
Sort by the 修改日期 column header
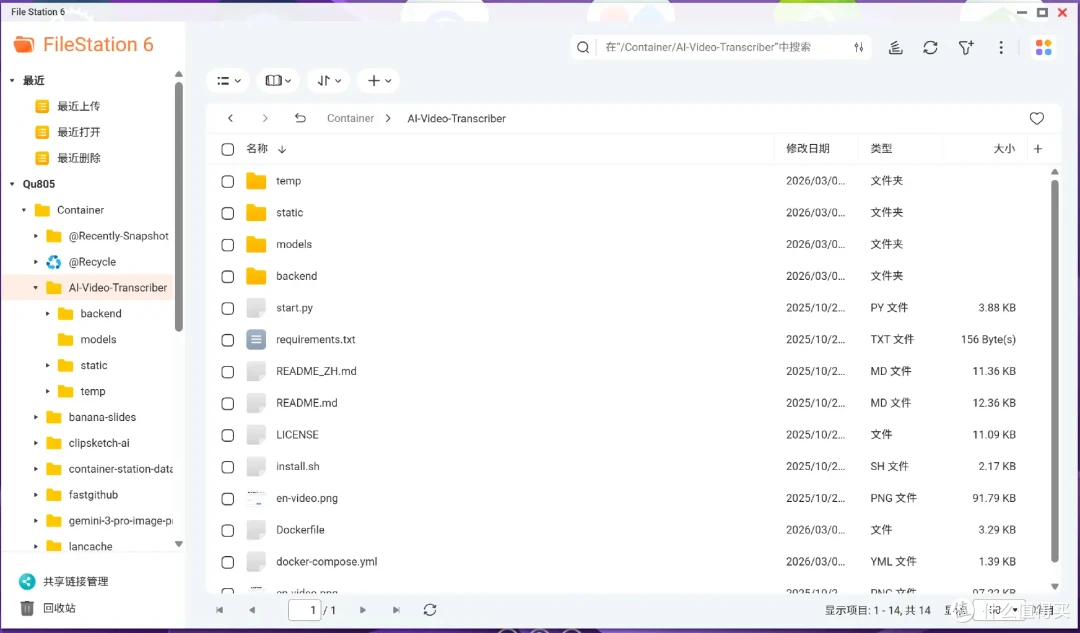(x=808, y=149)
